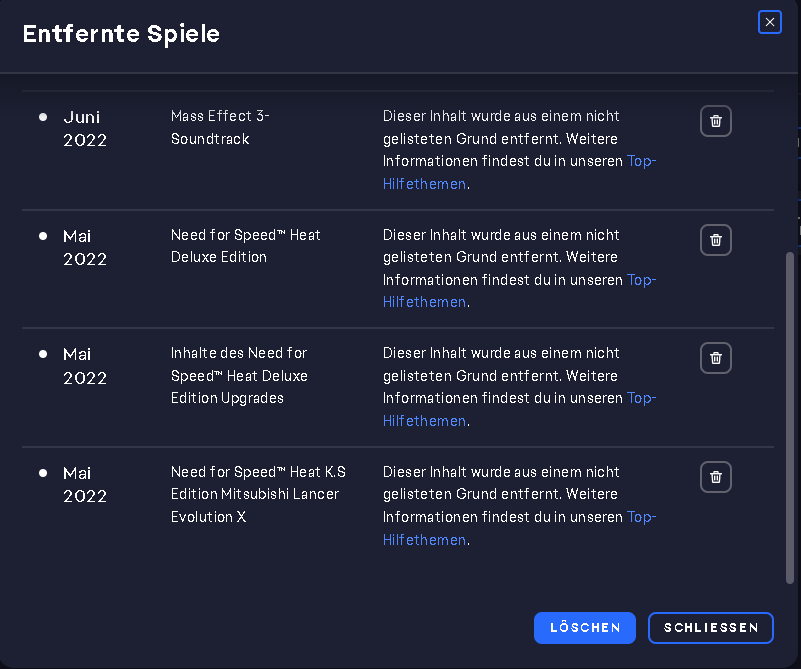Click 'Need for Speed™ Heat K.S Edition Mitsubishi Lancer' title
This screenshot has height=669, width=801.
click(x=258, y=494)
